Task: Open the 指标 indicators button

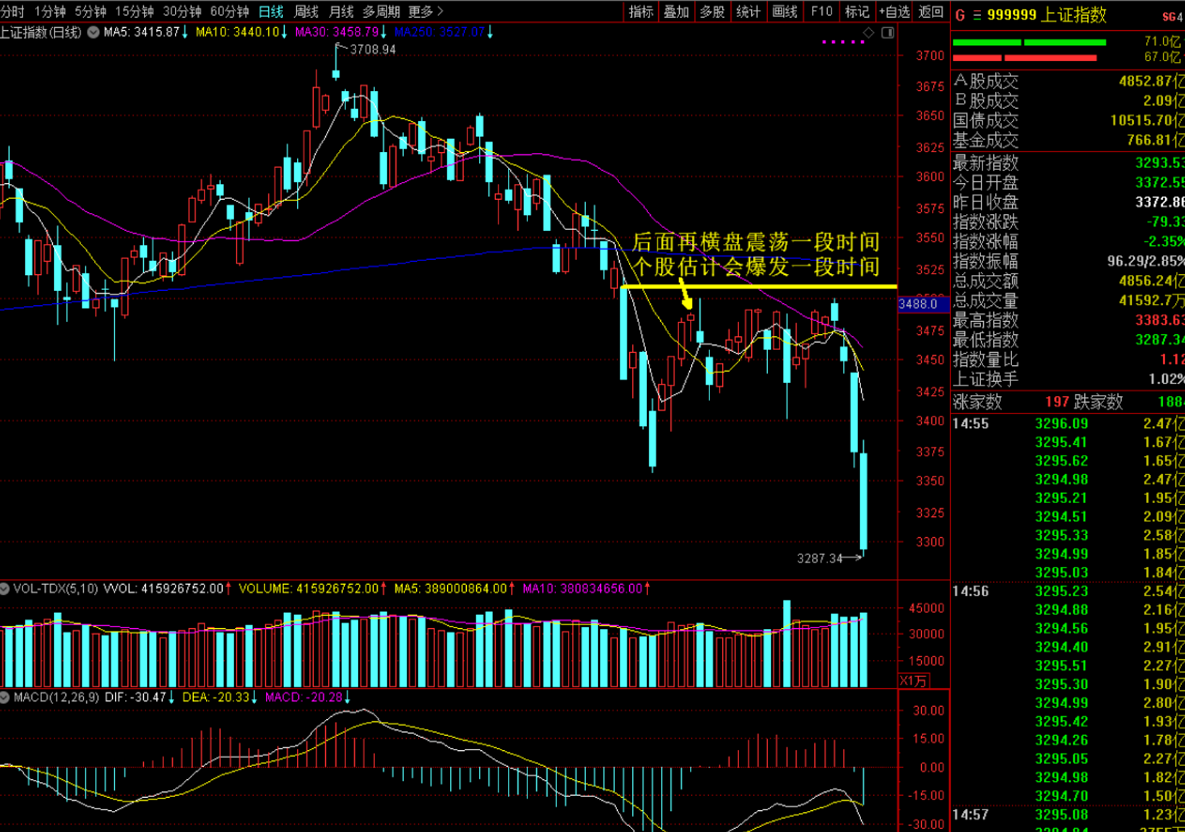Action: pos(641,12)
